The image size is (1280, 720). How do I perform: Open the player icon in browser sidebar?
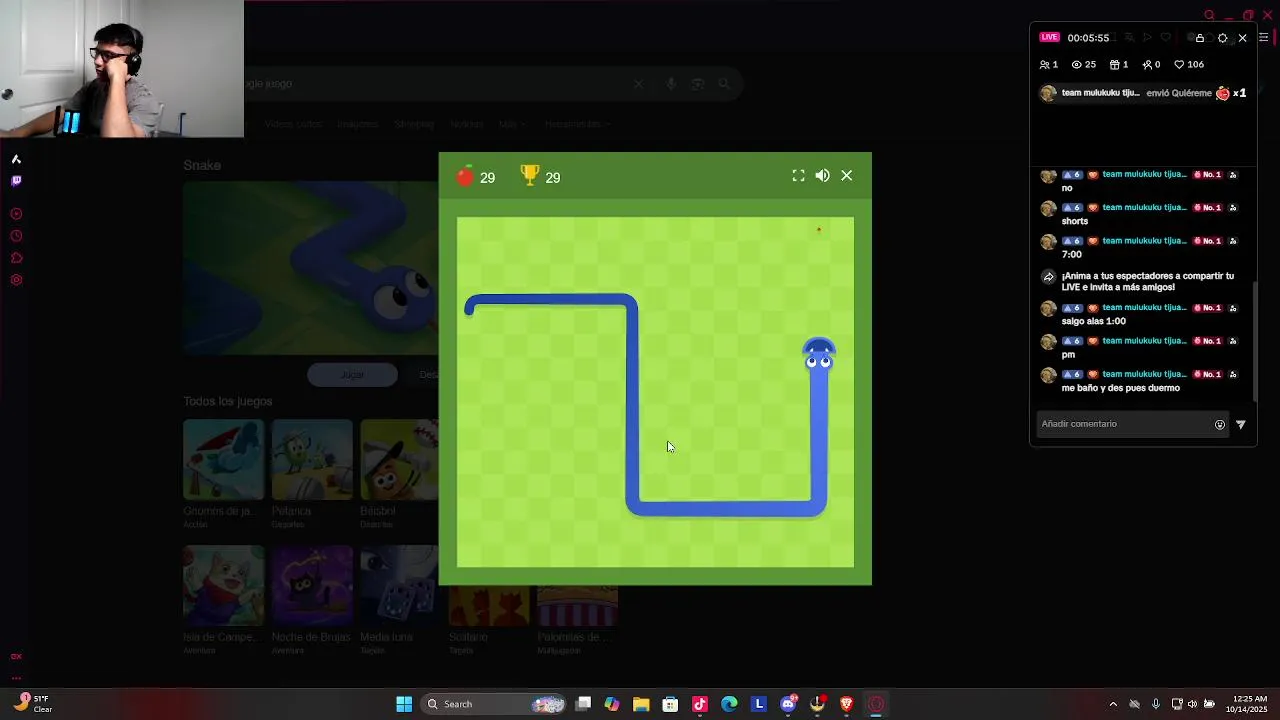[x=16, y=214]
